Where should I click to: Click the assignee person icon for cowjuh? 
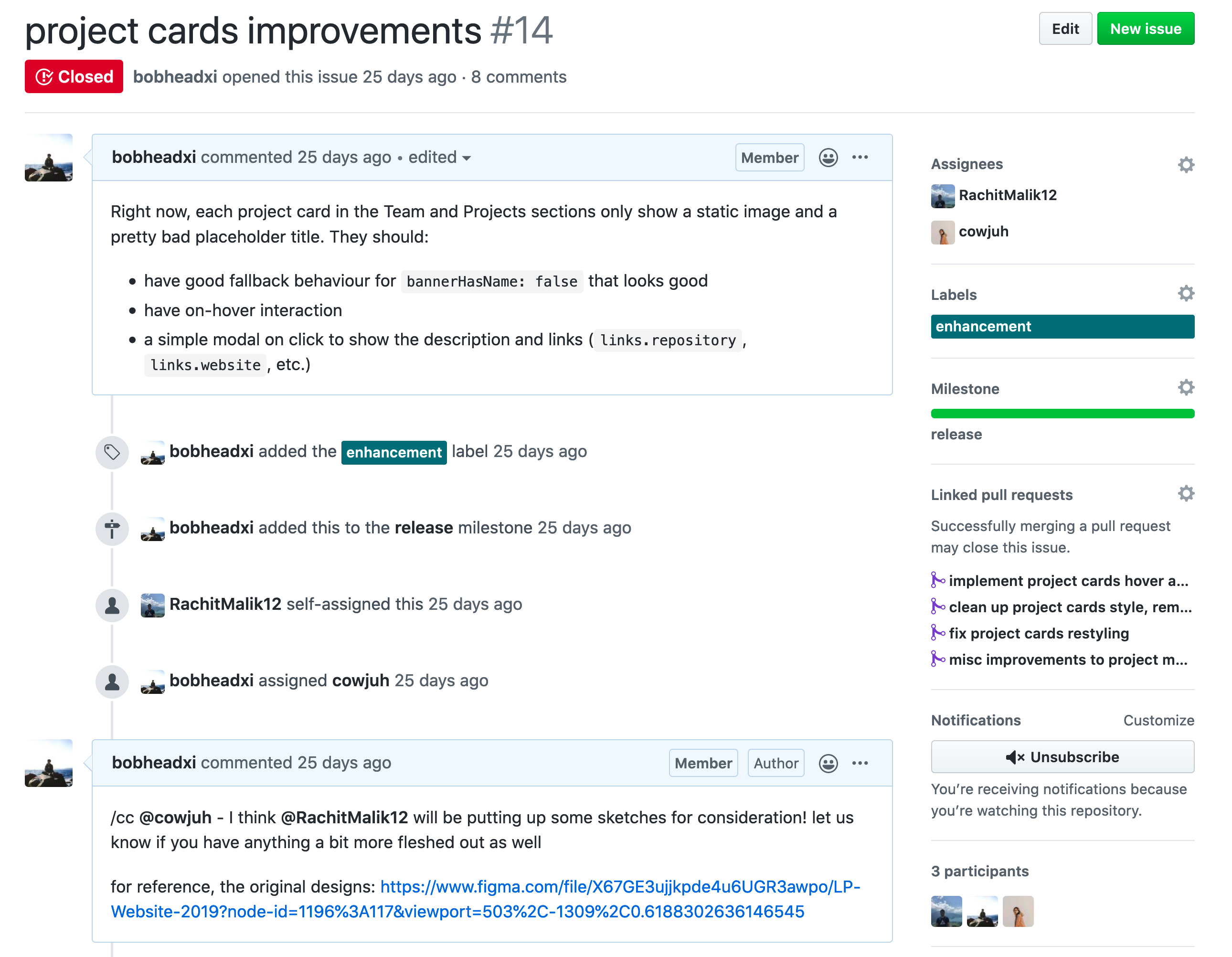942,231
